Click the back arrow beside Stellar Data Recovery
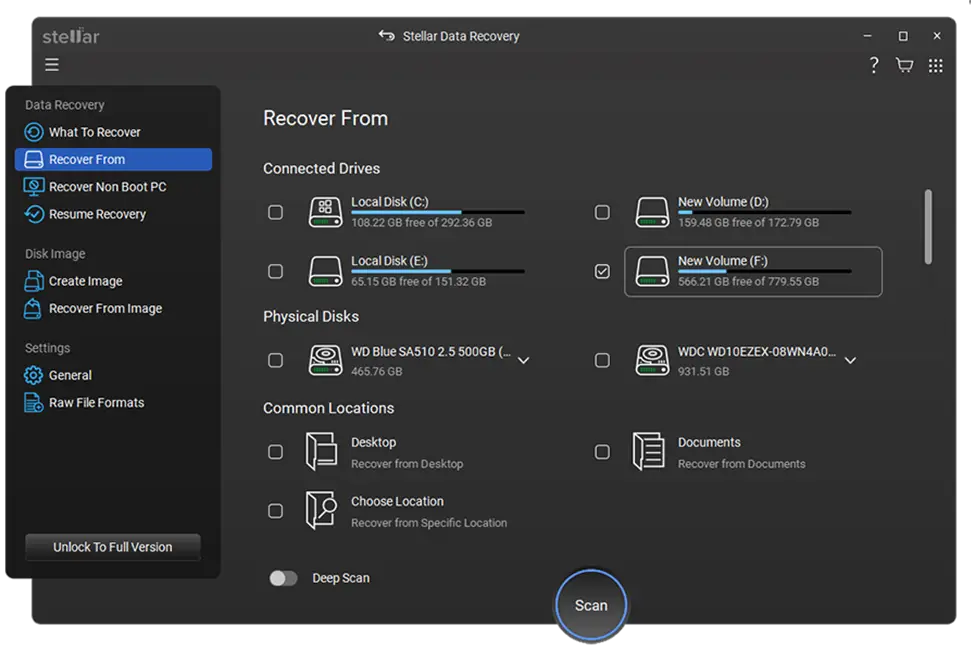This screenshot has height=651, width=975. pos(386,36)
